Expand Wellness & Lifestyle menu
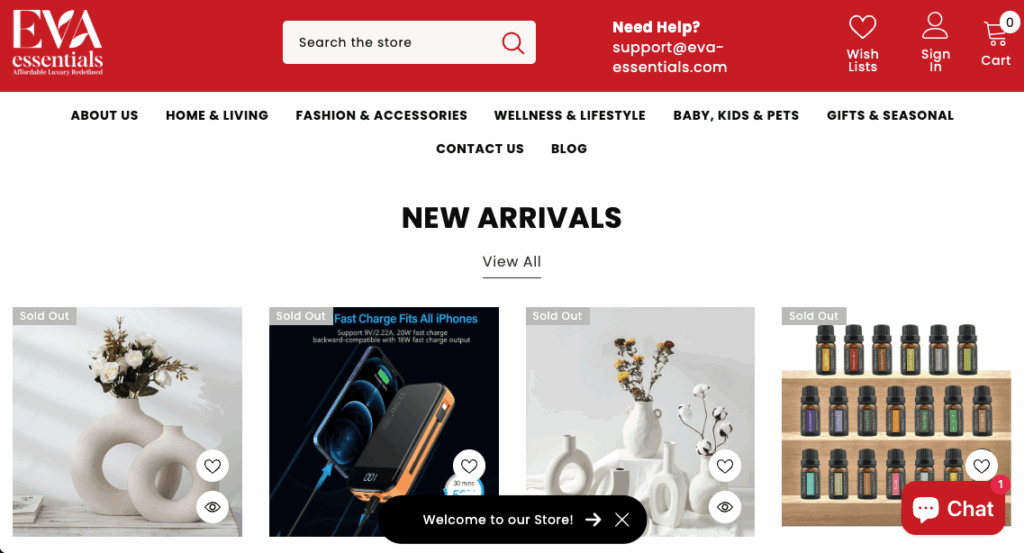Screen dimensions: 1024x553 click(x=569, y=116)
